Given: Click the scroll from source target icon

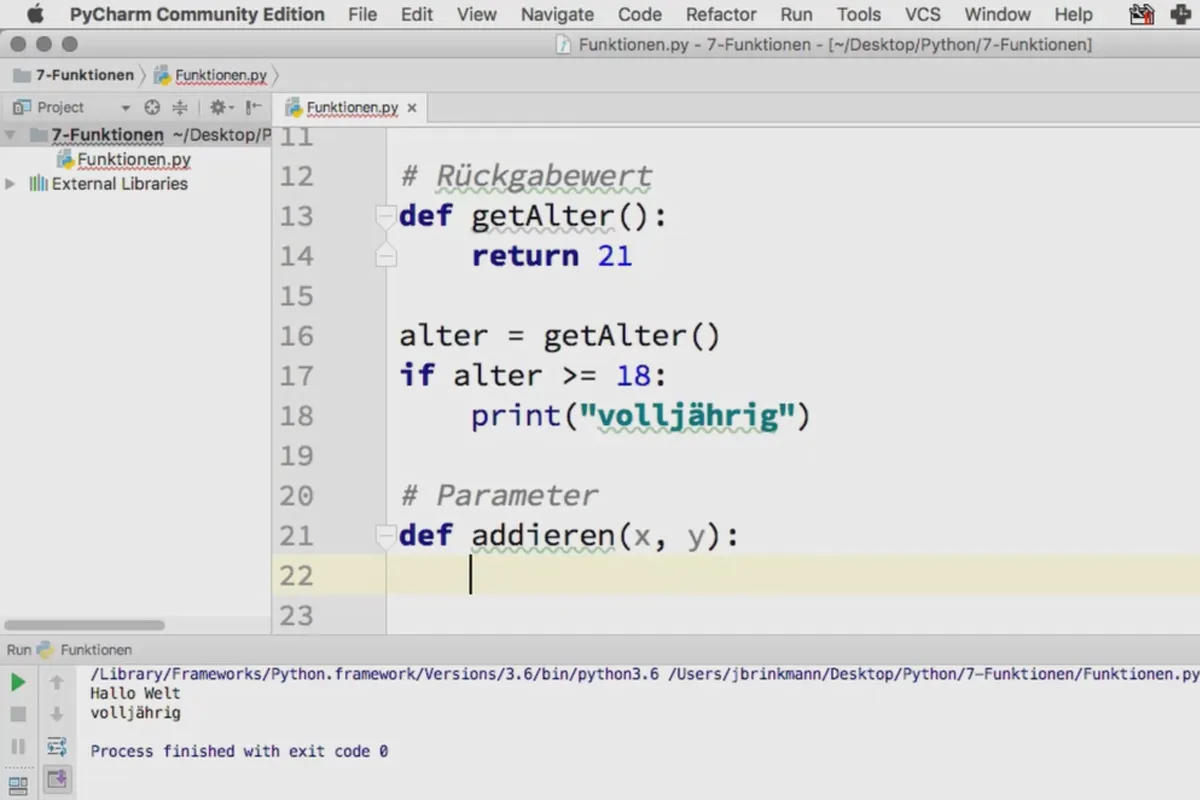Looking at the screenshot, I should coord(152,107).
